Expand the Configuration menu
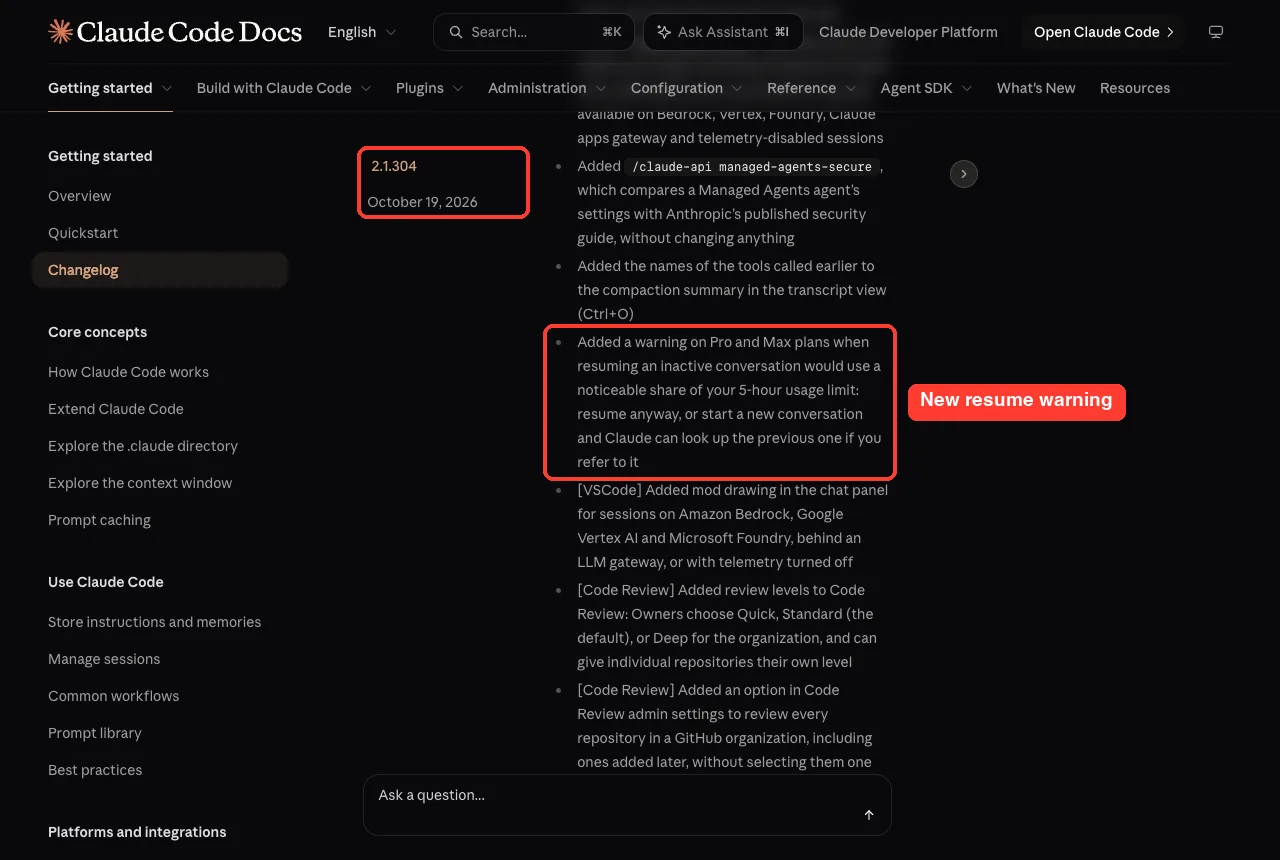 [687, 88]
